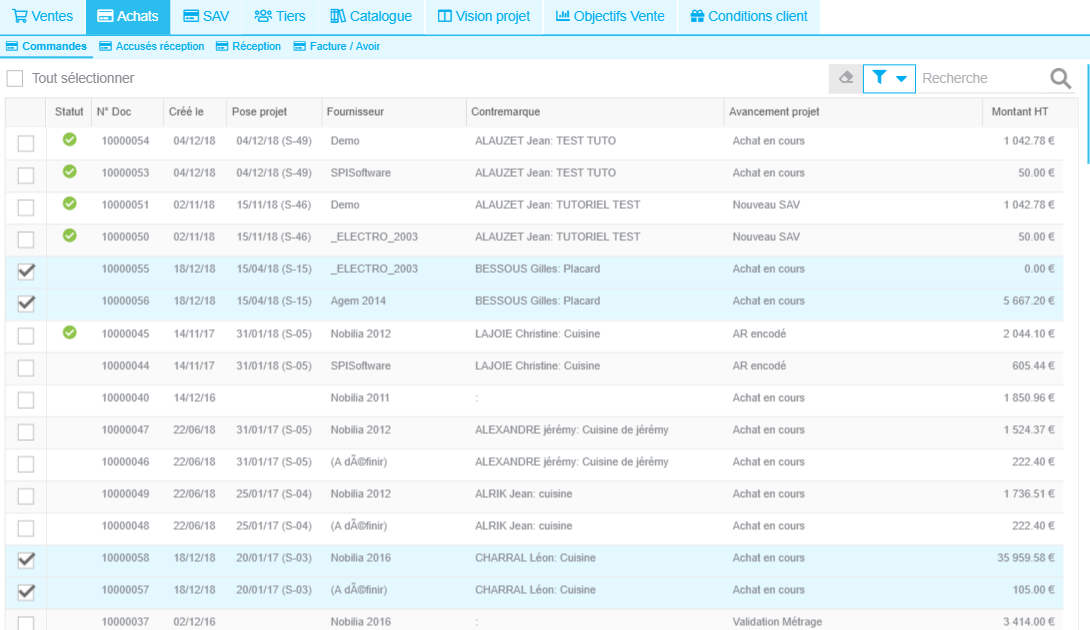
Task: Tick checkbox for order 10000040
Action: (x=26, y=400)
